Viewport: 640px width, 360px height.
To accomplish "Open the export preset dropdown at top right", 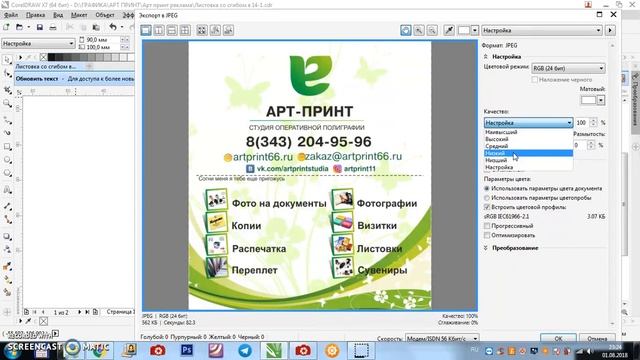I will [542, 30].
